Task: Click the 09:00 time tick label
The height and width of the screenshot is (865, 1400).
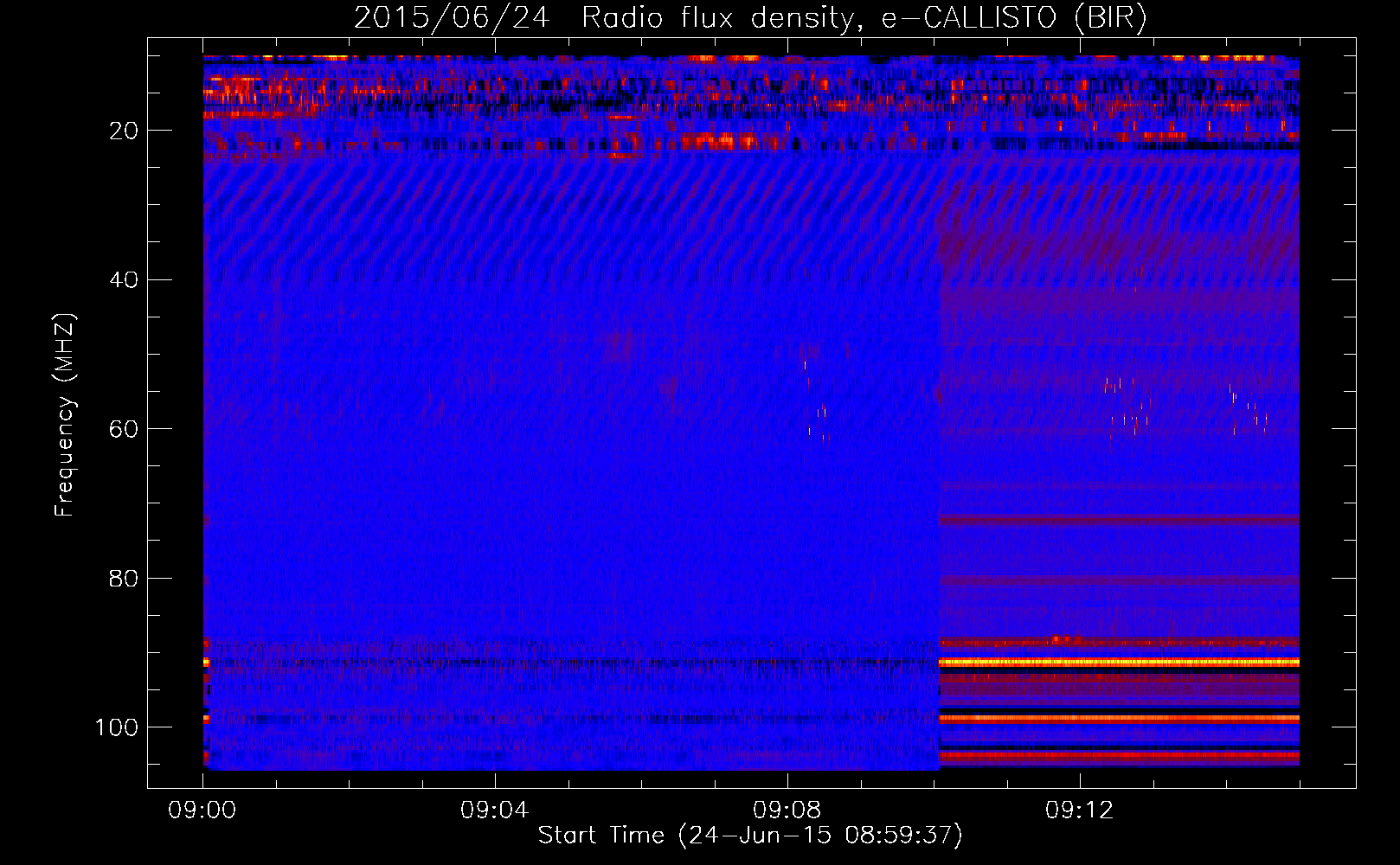Action: click(202, 811)
